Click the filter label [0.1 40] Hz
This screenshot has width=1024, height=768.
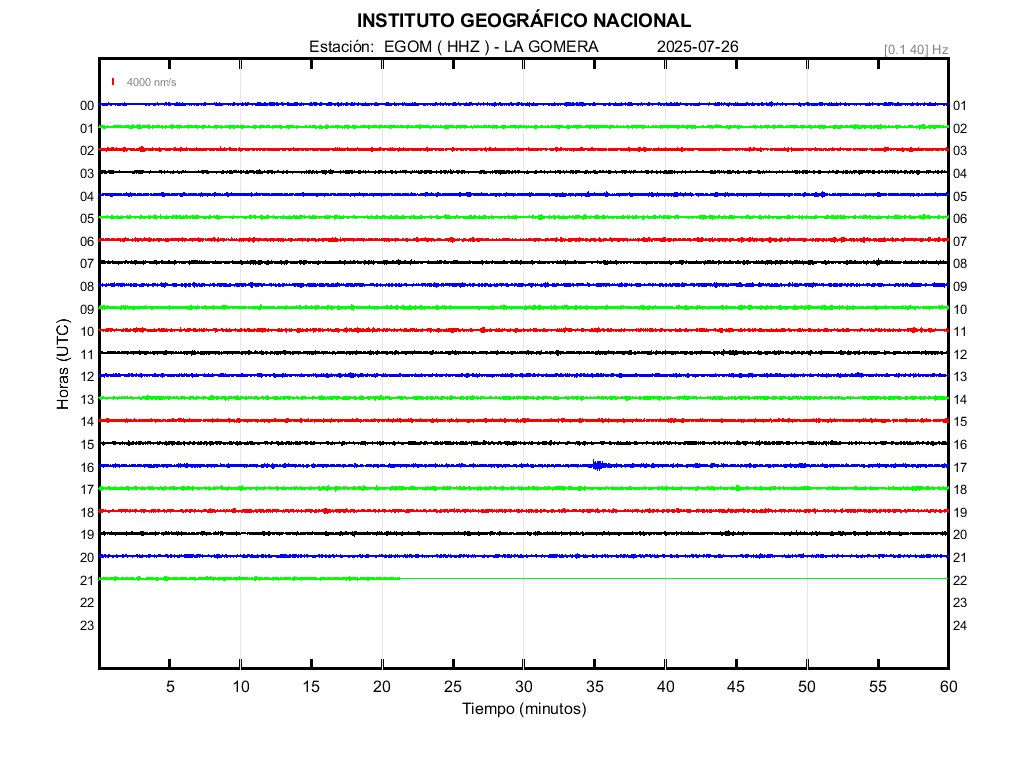pos(916,50)
